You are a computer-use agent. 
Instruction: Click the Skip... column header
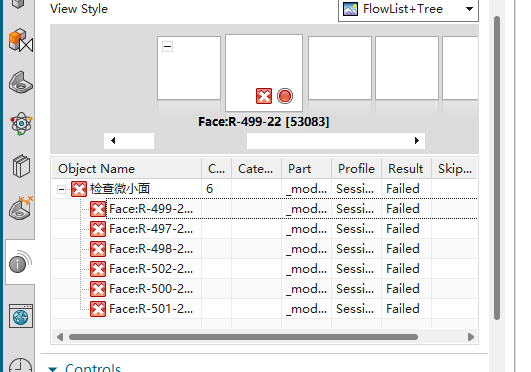[454, 169]
